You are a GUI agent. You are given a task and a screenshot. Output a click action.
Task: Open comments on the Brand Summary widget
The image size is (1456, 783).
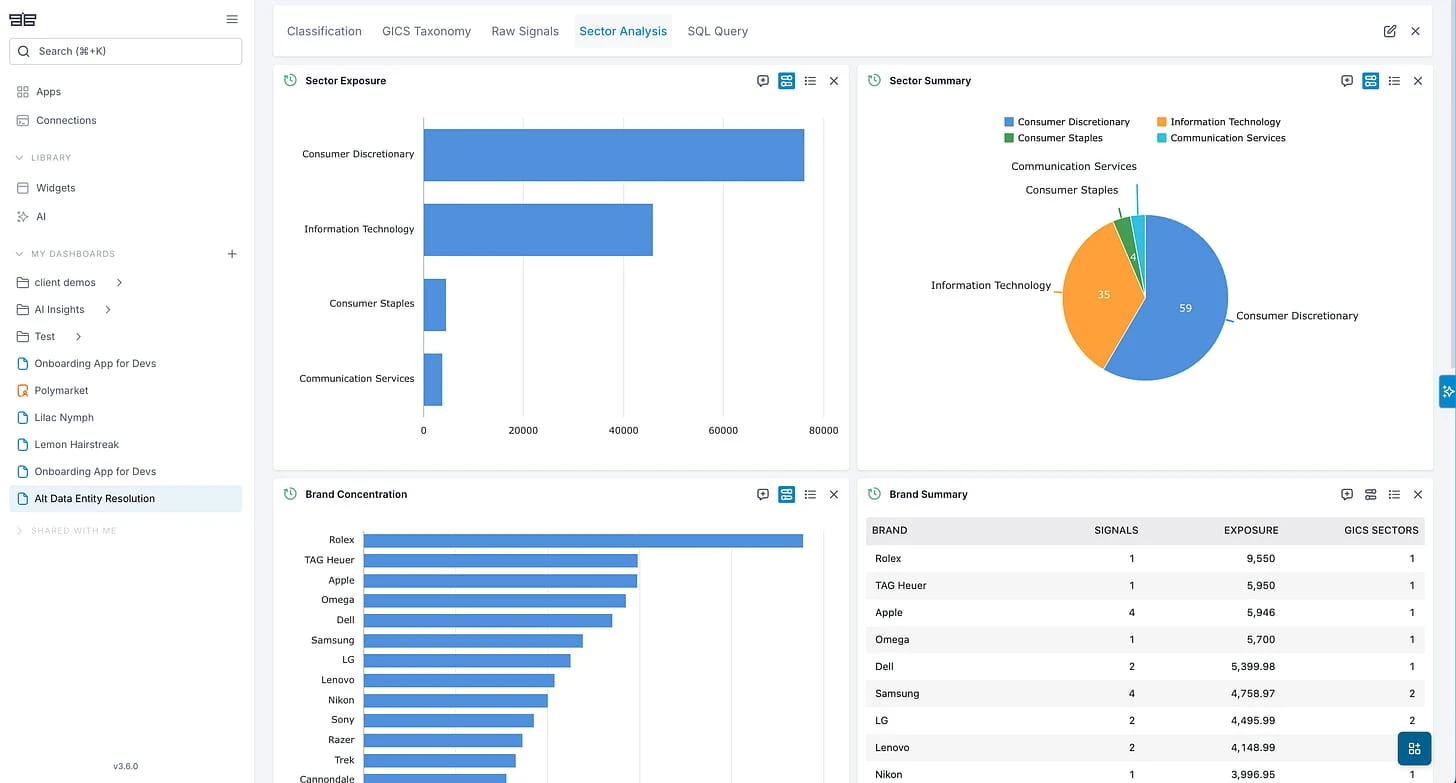tap(1346, 494)
